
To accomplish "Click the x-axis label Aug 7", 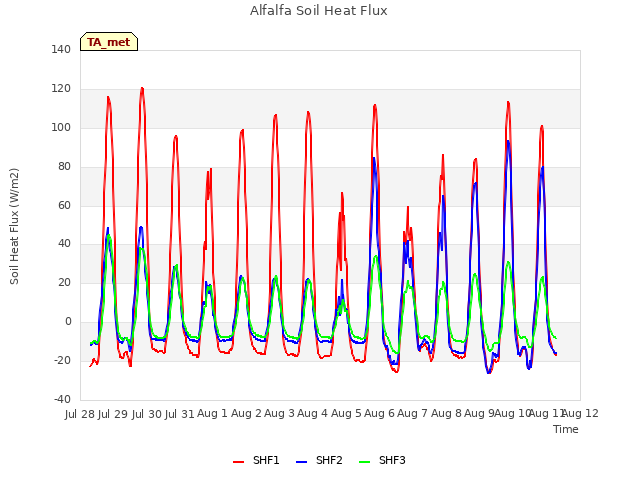I will (412, 413).
